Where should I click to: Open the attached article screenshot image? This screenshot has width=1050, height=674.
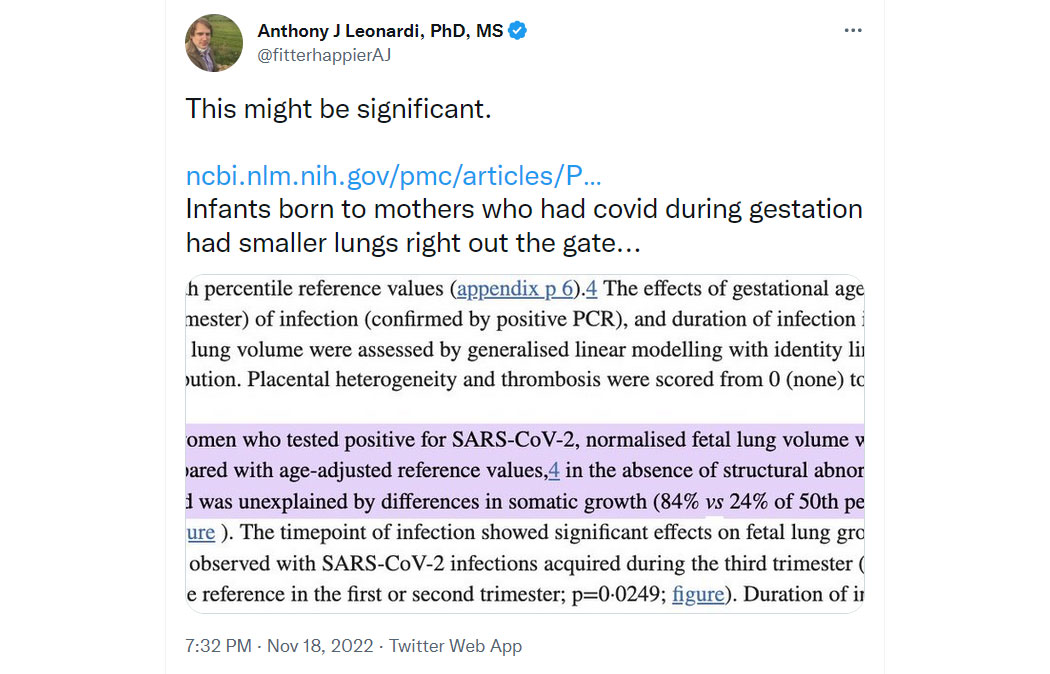525,444
